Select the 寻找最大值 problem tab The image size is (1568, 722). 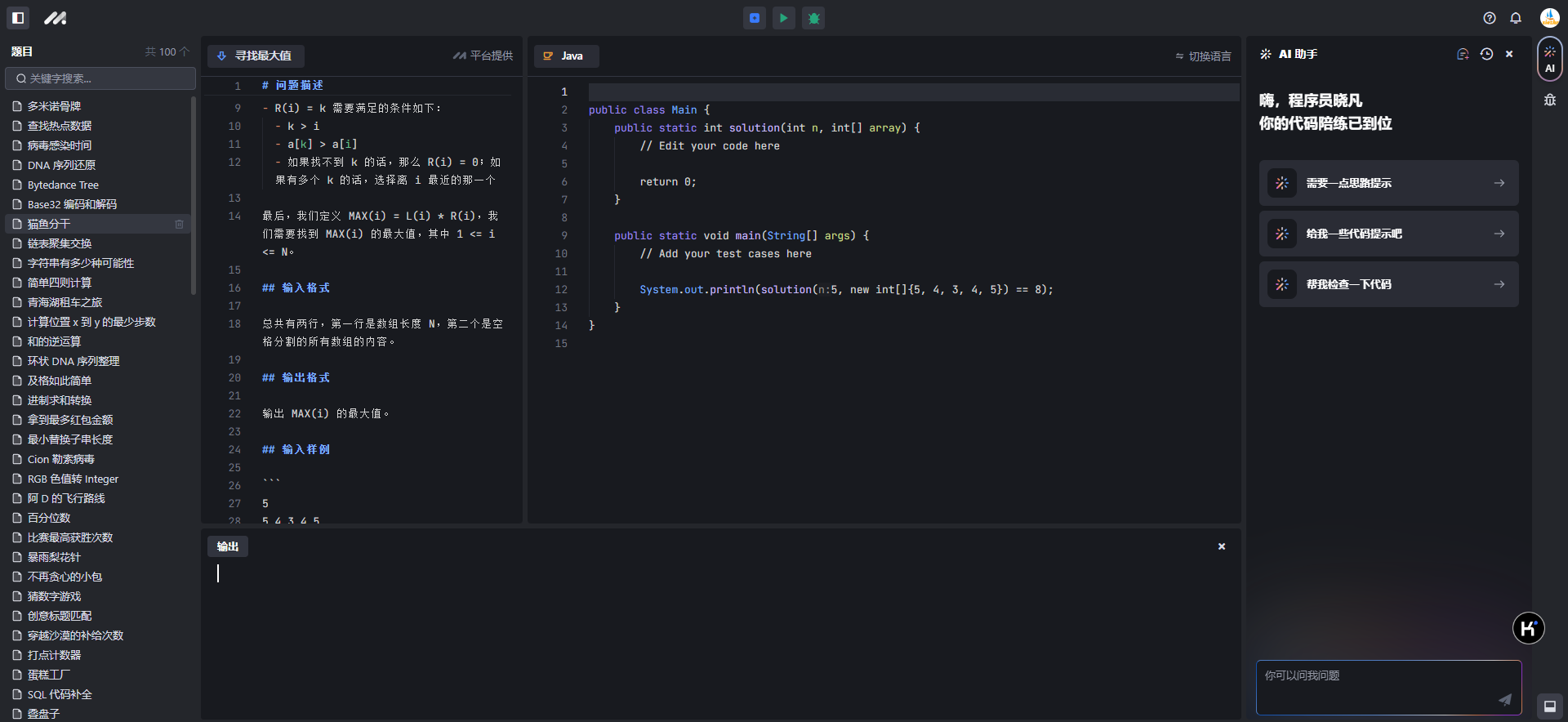point(256,56)
